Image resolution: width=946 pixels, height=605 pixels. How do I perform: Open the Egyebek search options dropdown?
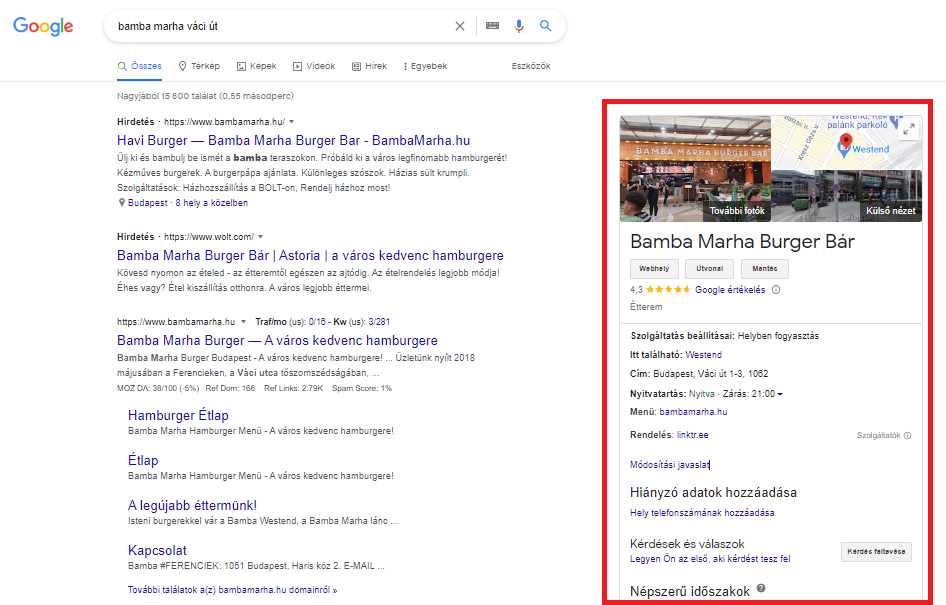tap(424, 66)
